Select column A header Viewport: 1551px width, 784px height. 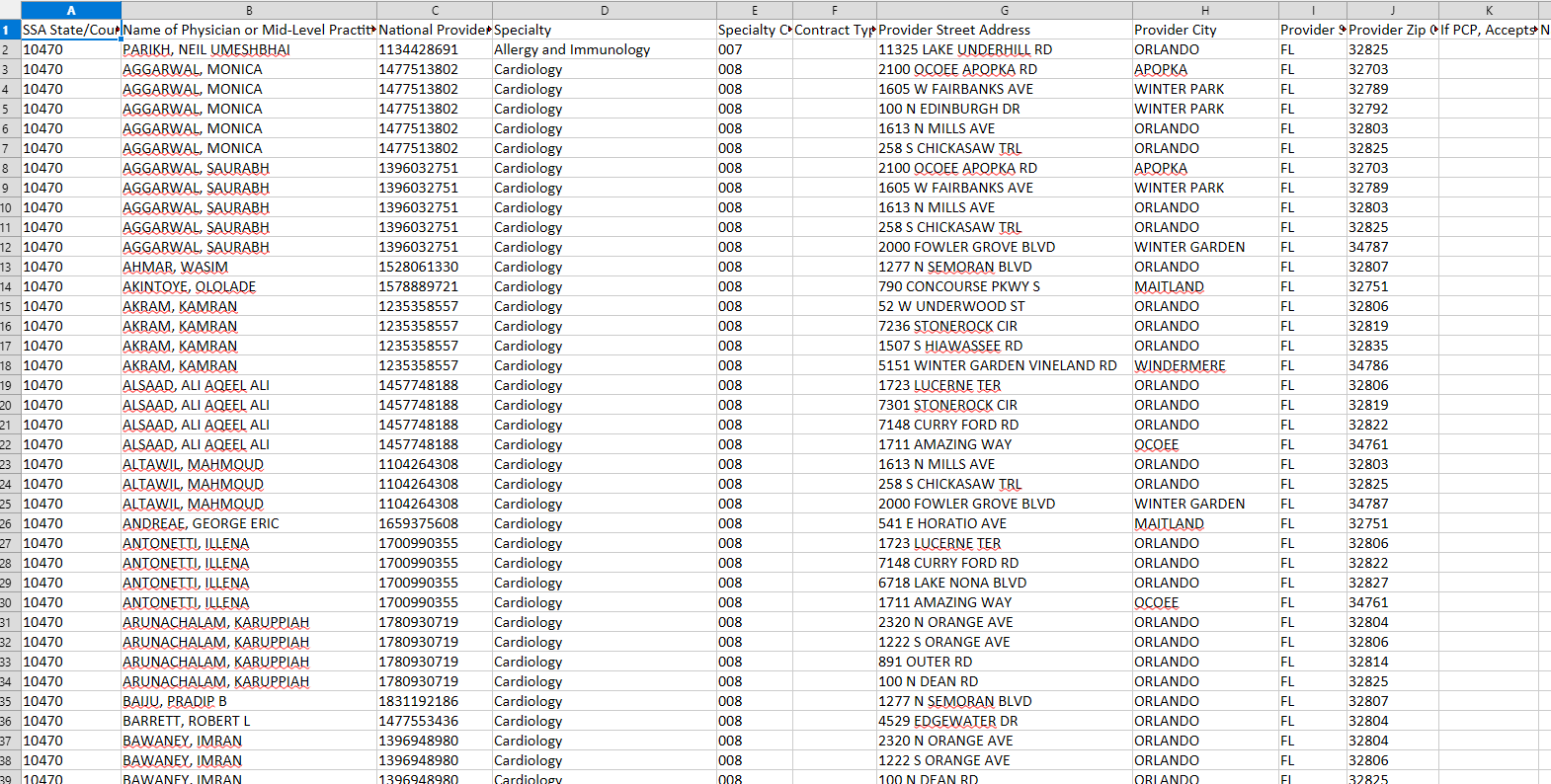click(71, 10)
